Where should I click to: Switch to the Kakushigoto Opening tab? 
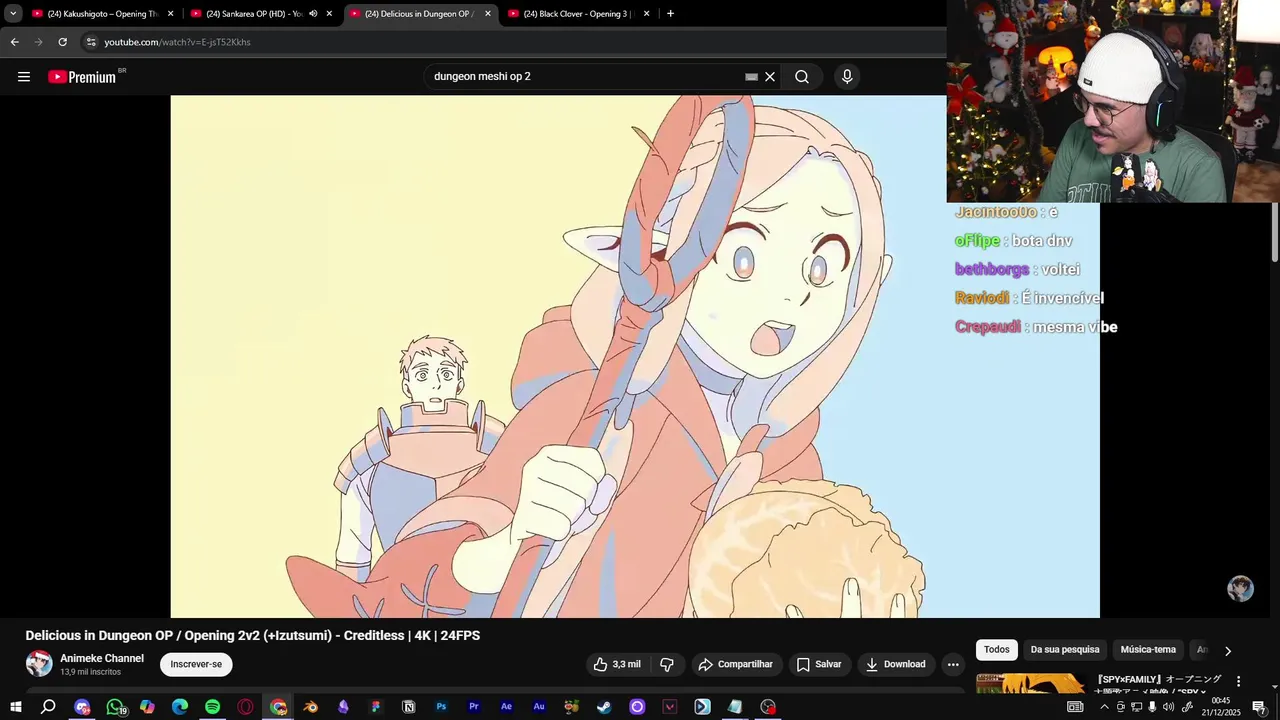tap(103, 14)
